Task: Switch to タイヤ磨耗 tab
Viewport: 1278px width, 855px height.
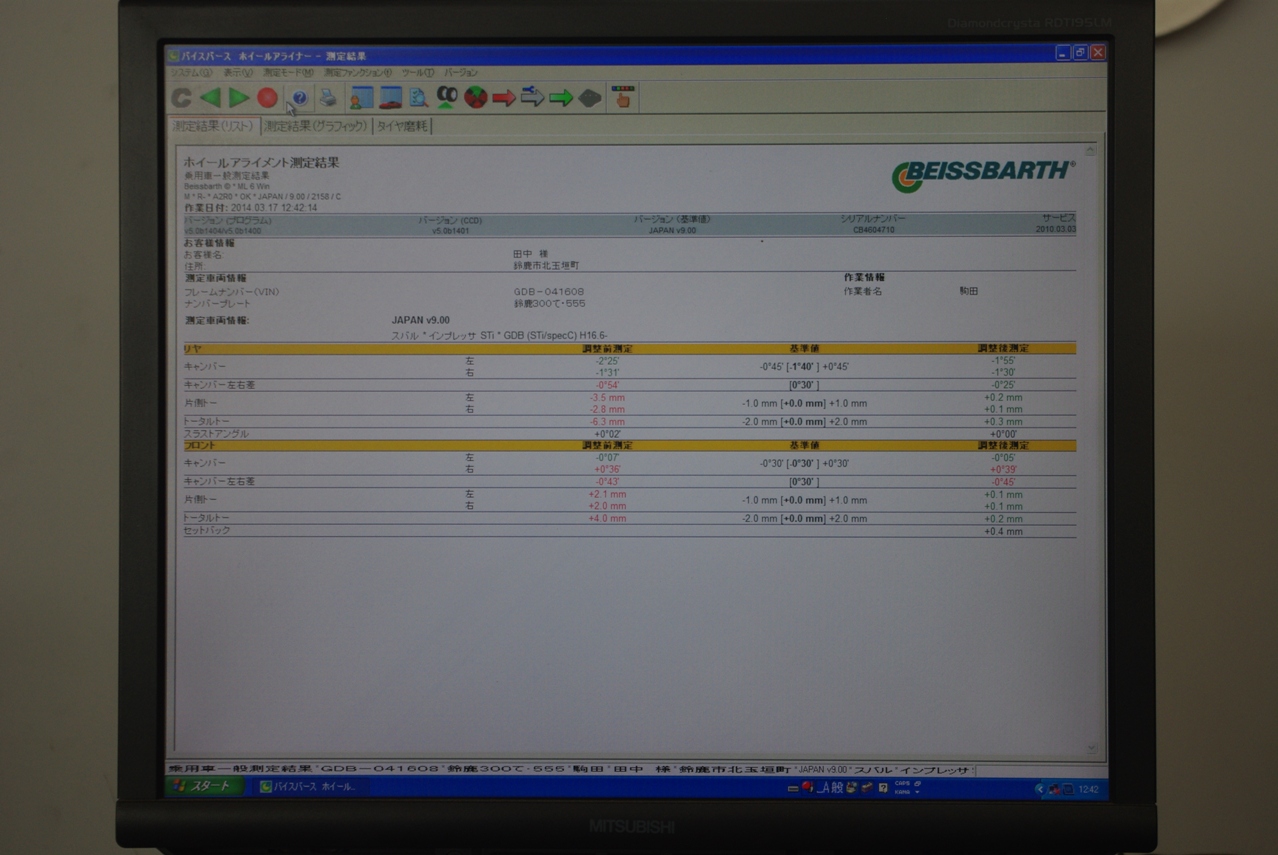Action: coord(402,126)
